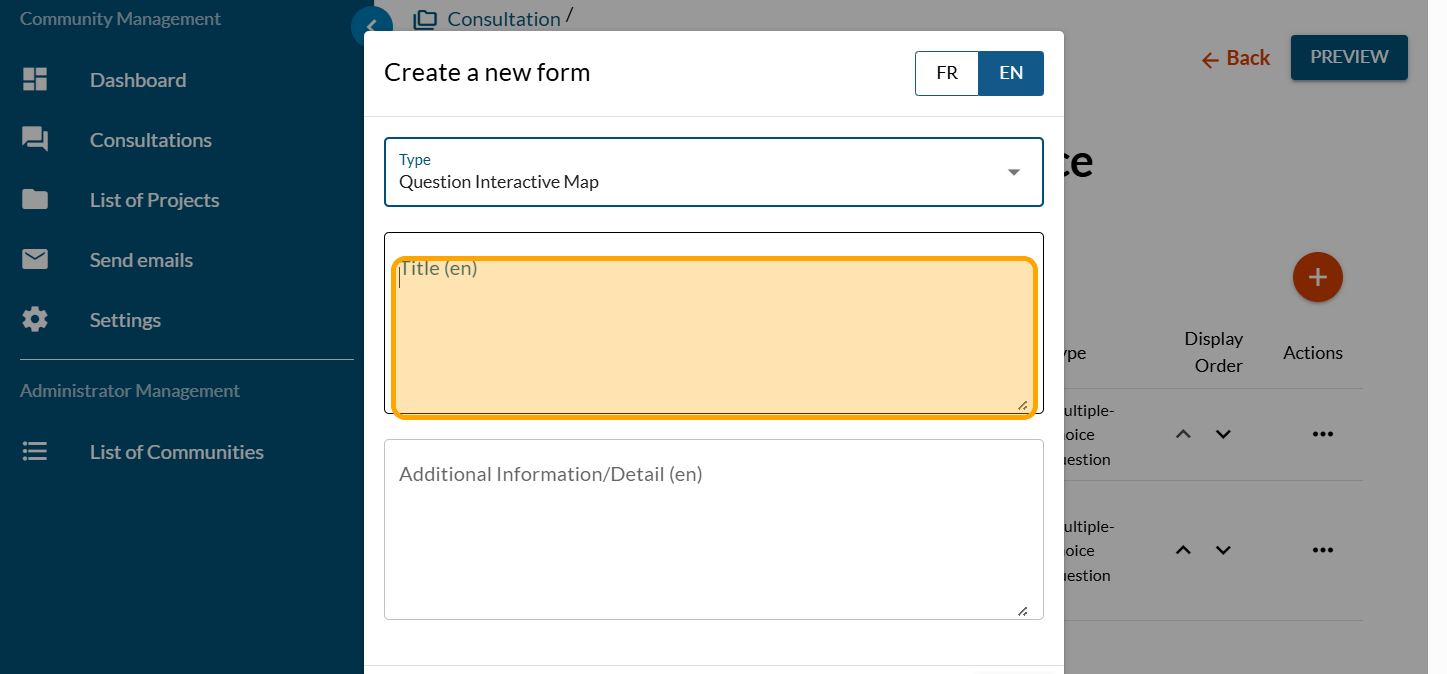This screenshot has width=1447, height=674.
Task: Click the Additional Information/Detail text area
Action: [x=713, y=529]
